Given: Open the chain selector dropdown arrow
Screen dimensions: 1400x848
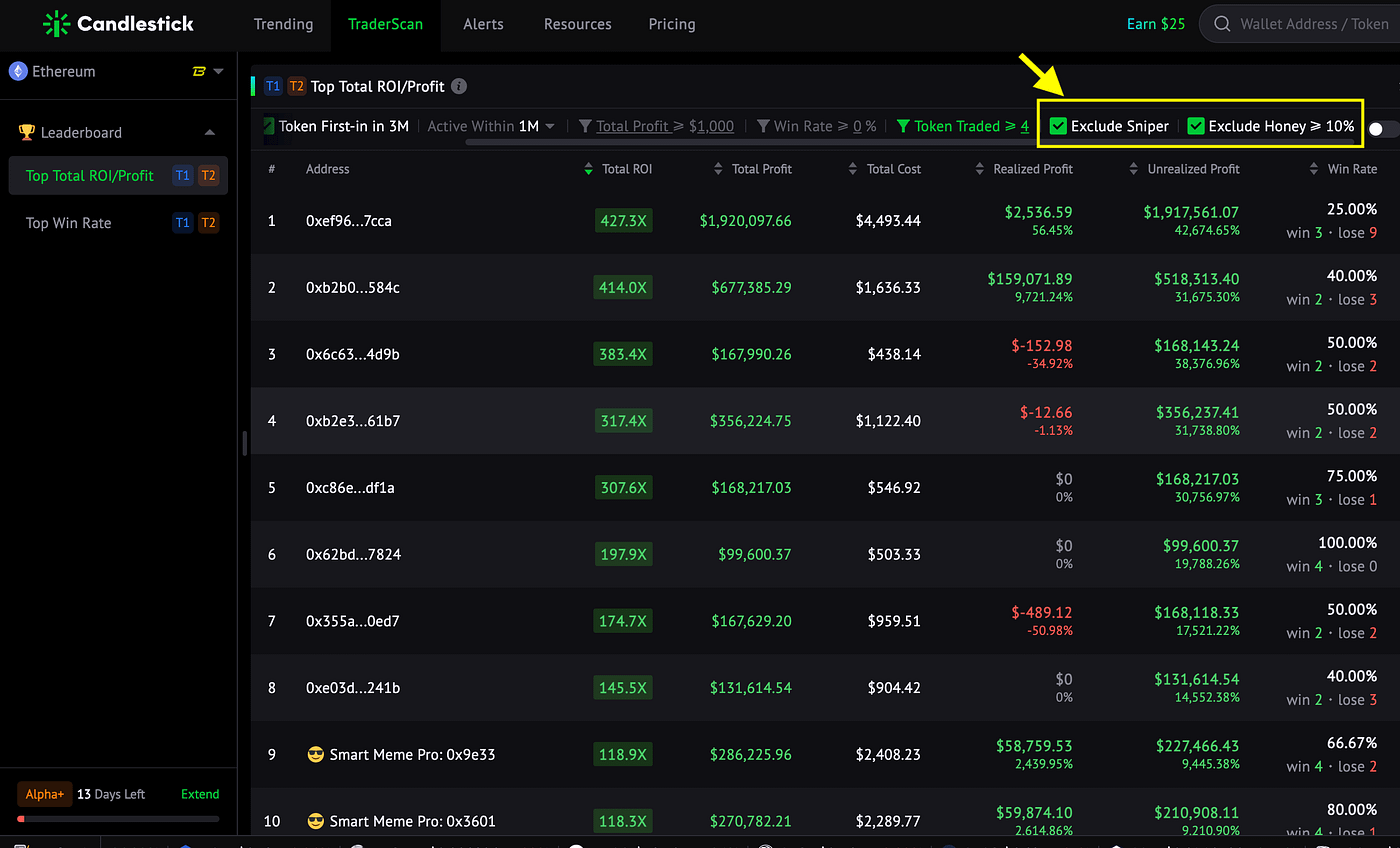Looking at the screenshot, I should (x=218, y=71).
